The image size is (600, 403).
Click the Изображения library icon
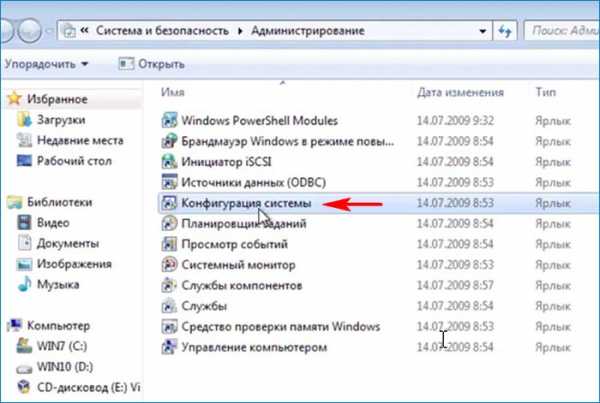point(24,264)
